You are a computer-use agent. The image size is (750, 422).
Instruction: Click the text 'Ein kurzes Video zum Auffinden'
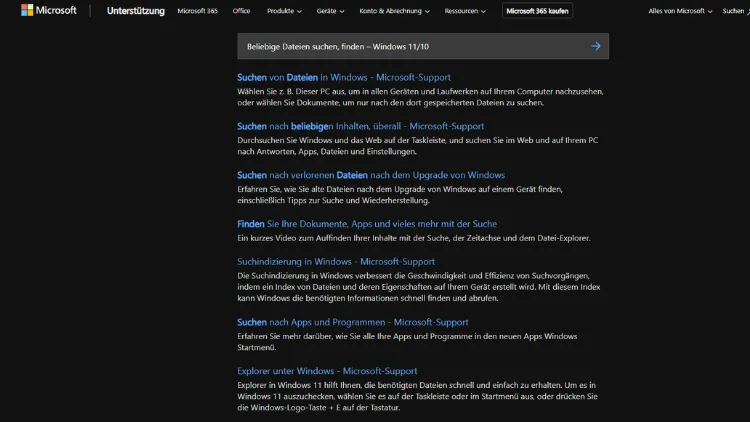[293, 238]
